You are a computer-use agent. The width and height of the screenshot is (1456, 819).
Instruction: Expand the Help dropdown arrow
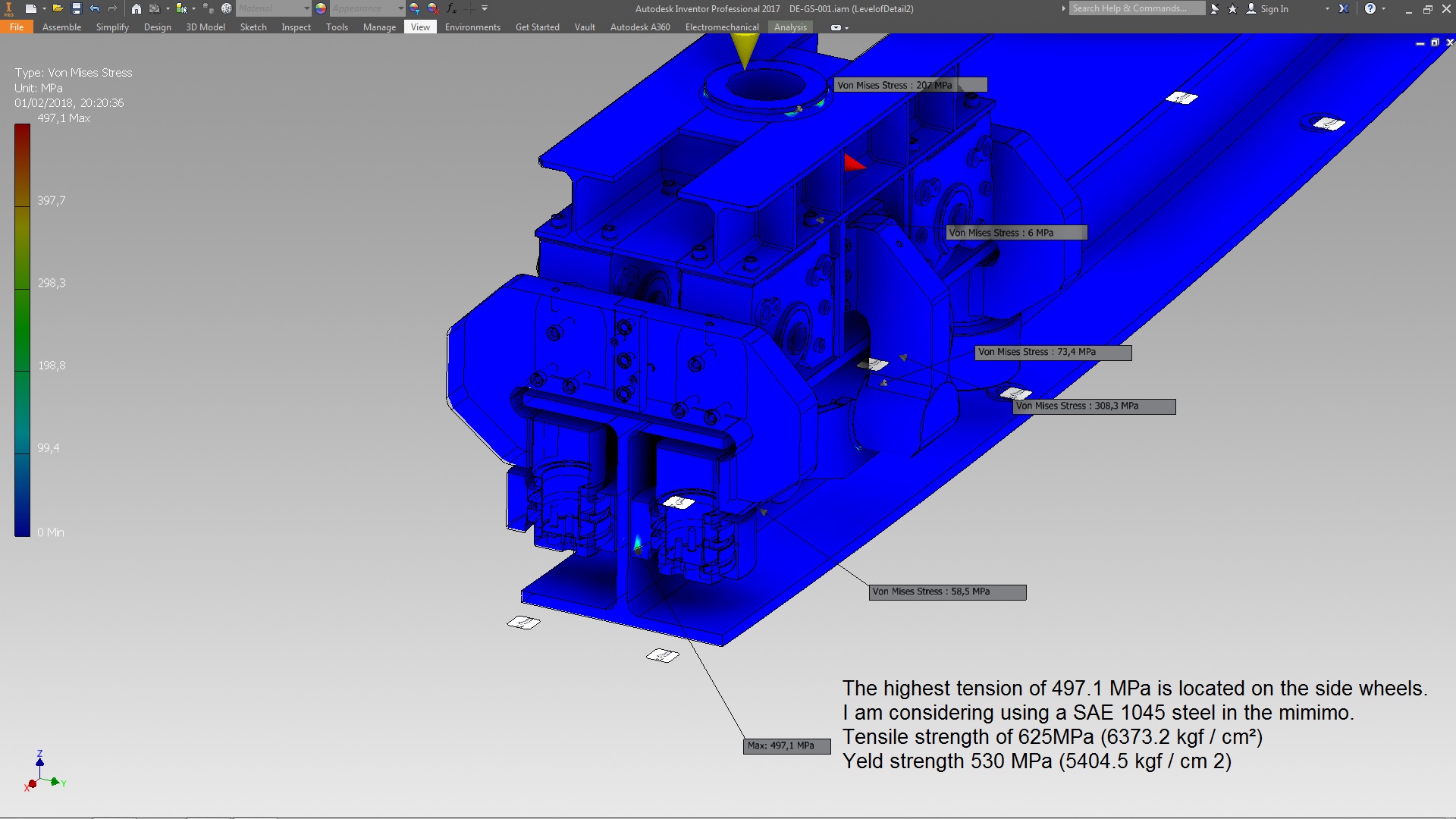pos(1384,8)
